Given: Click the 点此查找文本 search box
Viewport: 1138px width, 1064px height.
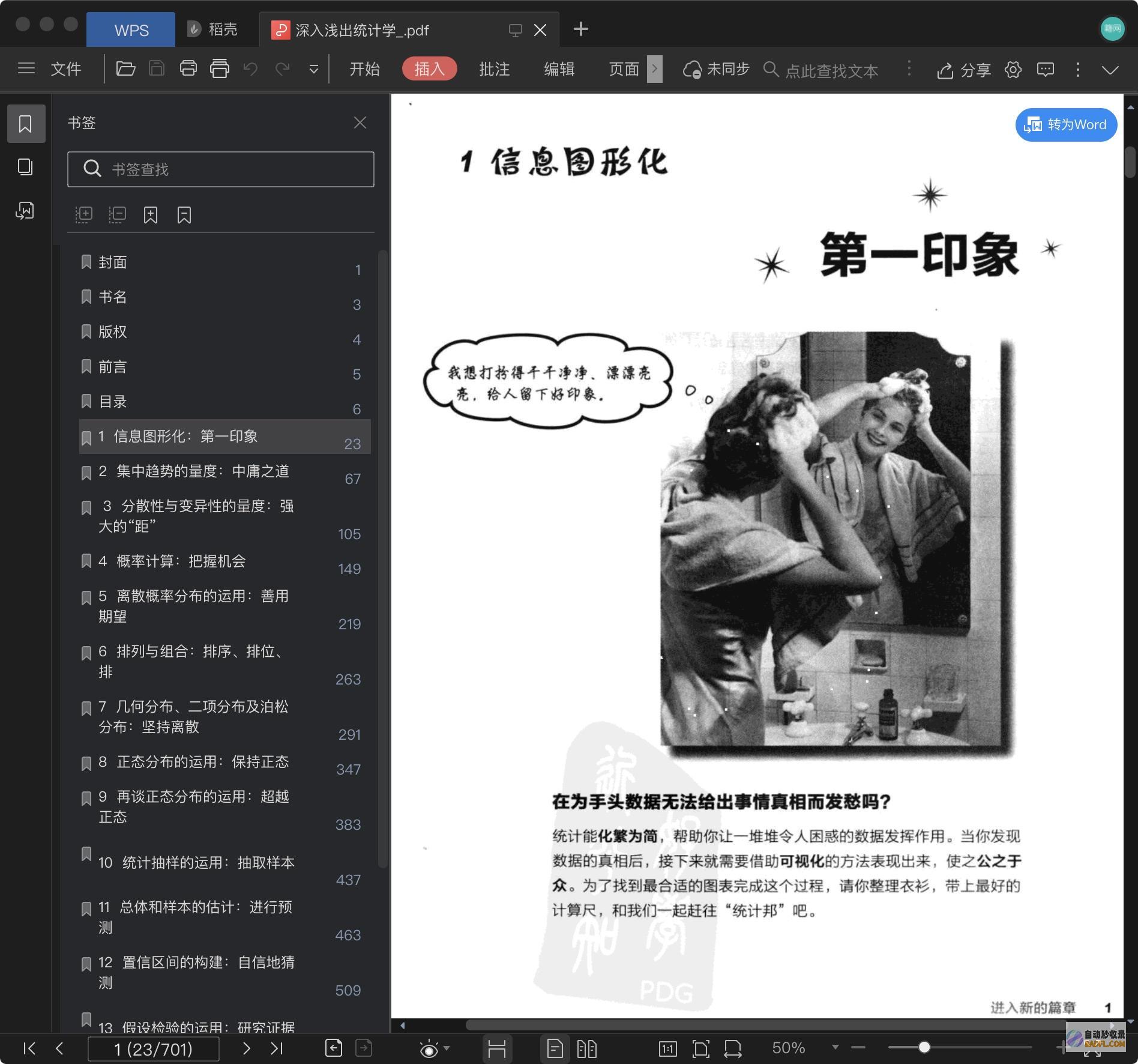Looking at the screenshot, I should (821, 70).
